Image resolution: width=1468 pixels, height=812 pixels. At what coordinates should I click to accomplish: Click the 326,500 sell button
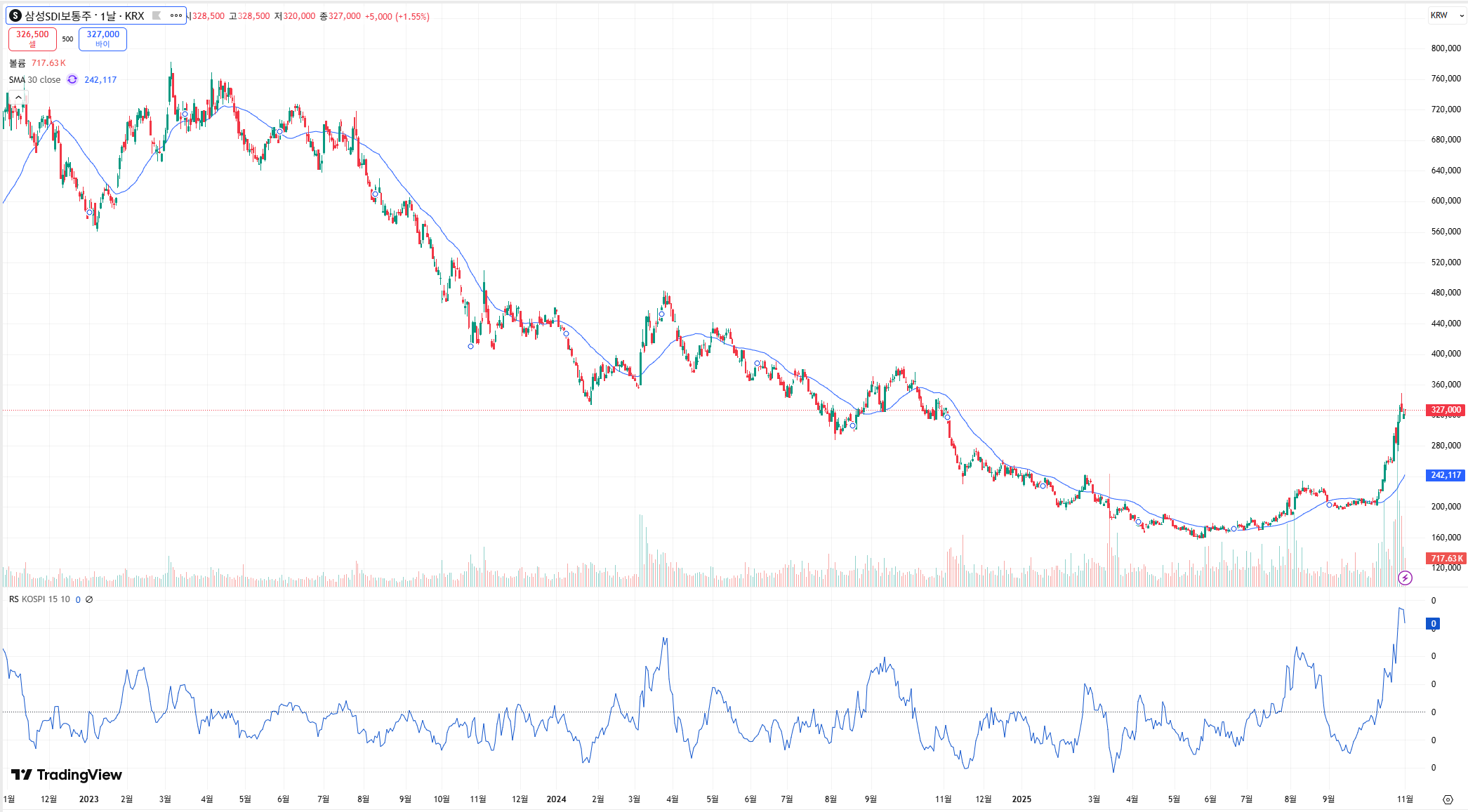click(32, 39)
